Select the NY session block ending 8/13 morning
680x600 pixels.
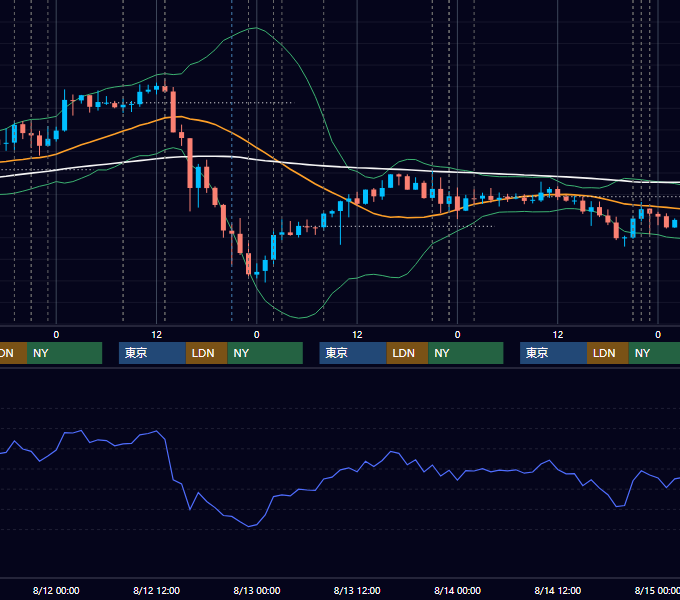click(x=265, y=353)
